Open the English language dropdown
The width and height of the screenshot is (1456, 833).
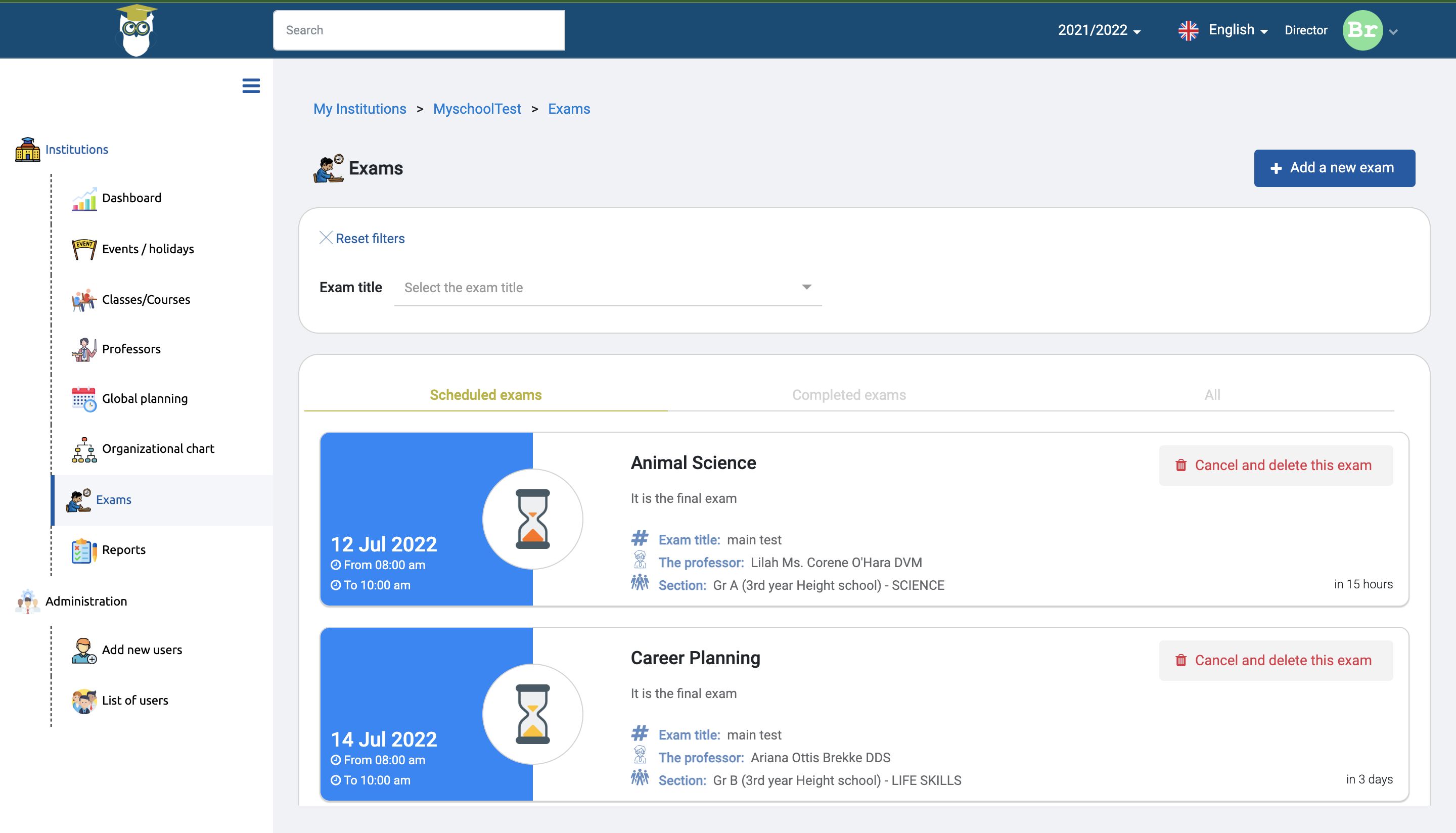(1230, 30)
